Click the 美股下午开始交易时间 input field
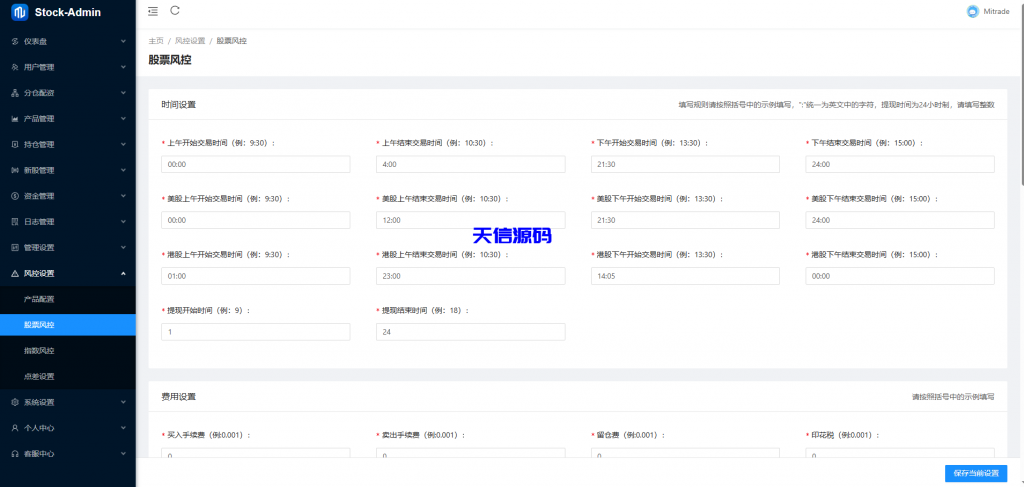Viewport: 1024px width, 487px height. (x=685, y=220)
